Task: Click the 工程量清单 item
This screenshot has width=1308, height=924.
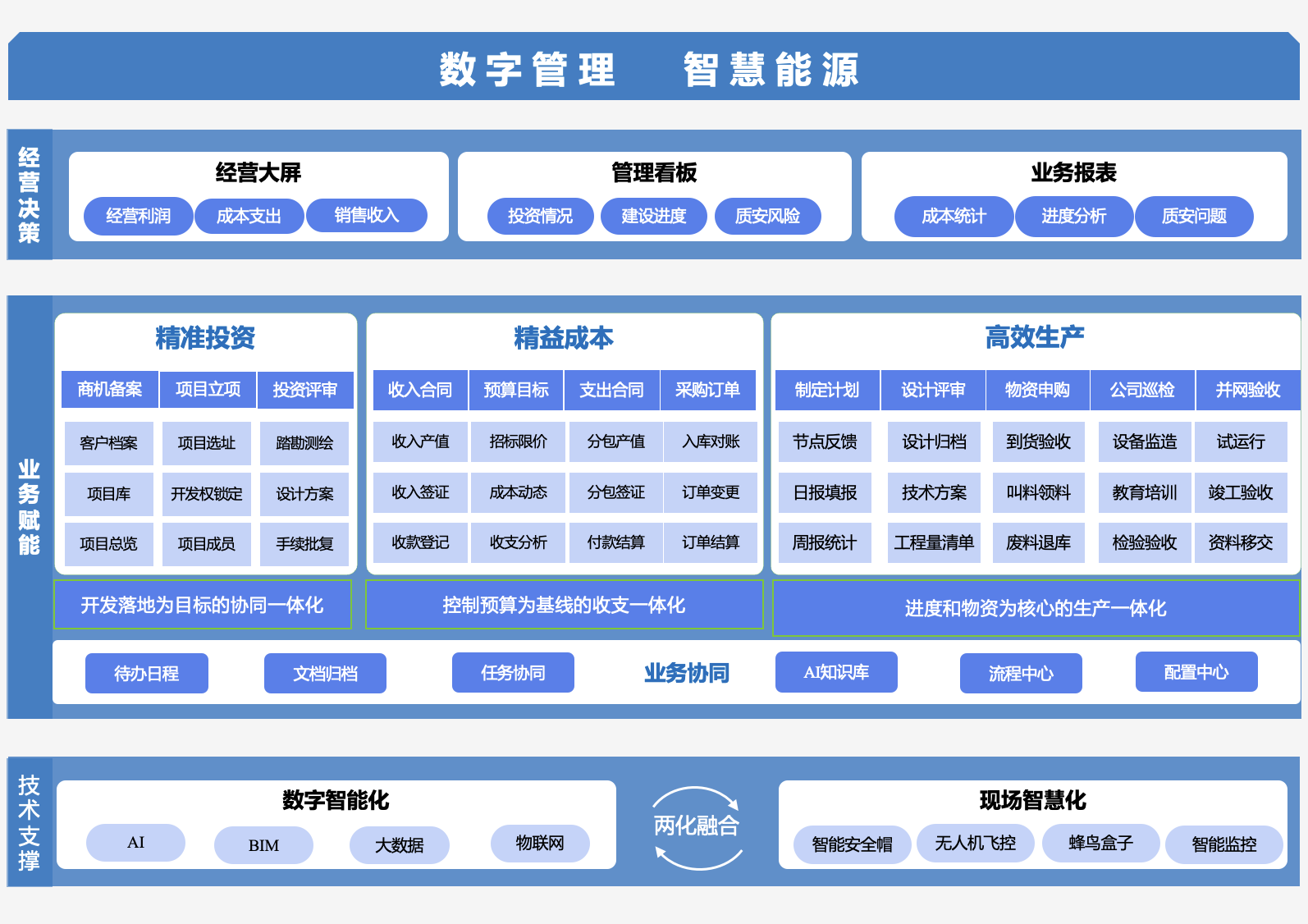Action: click(933, 542)
